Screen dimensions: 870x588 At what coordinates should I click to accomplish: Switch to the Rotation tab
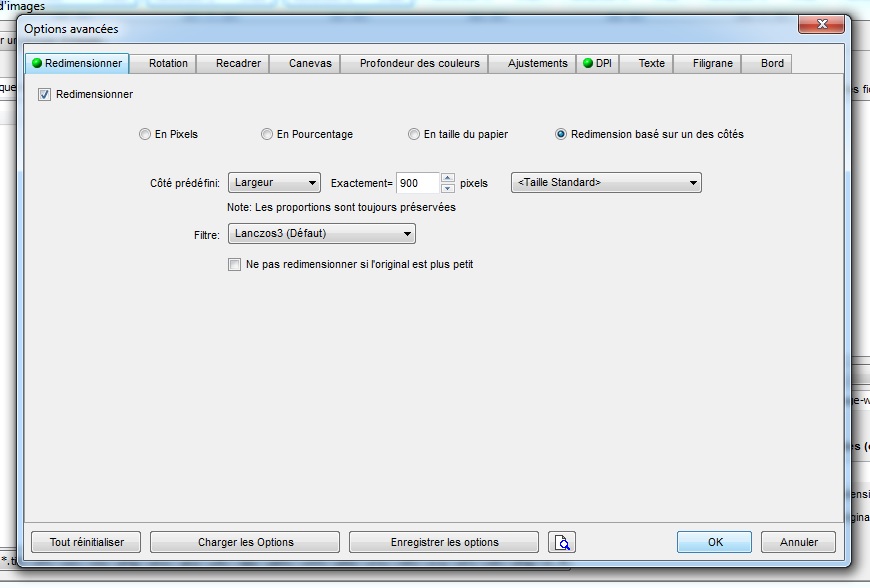[168, 63]
